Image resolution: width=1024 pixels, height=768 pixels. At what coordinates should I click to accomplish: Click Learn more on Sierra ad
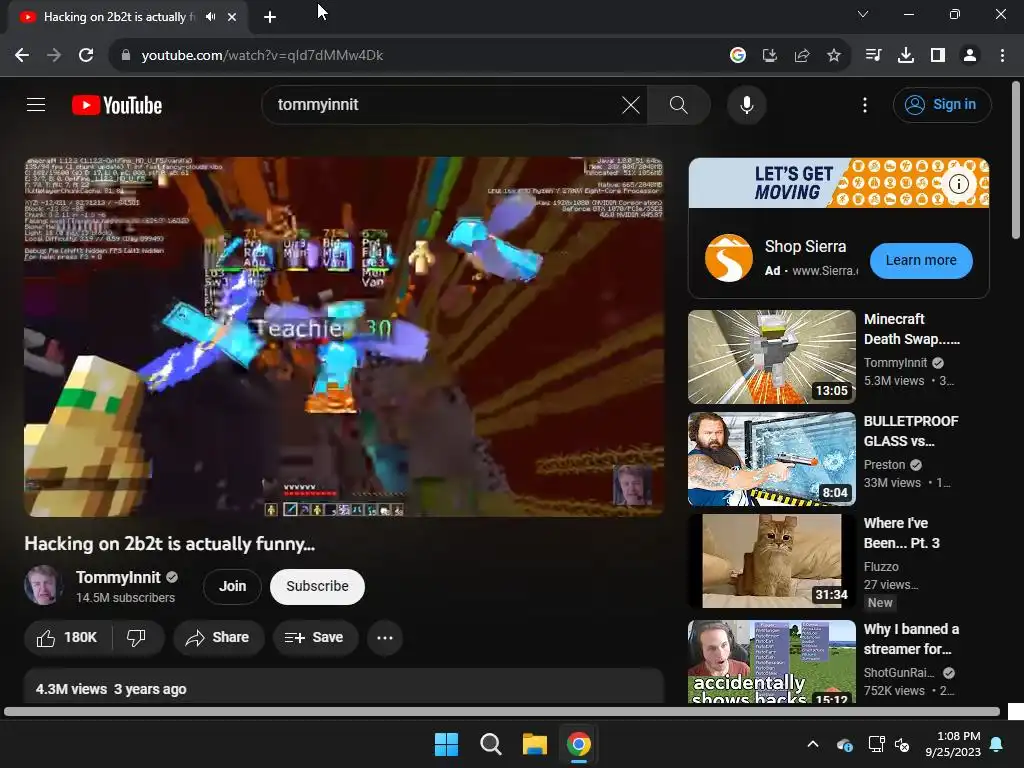click(921, 260)
